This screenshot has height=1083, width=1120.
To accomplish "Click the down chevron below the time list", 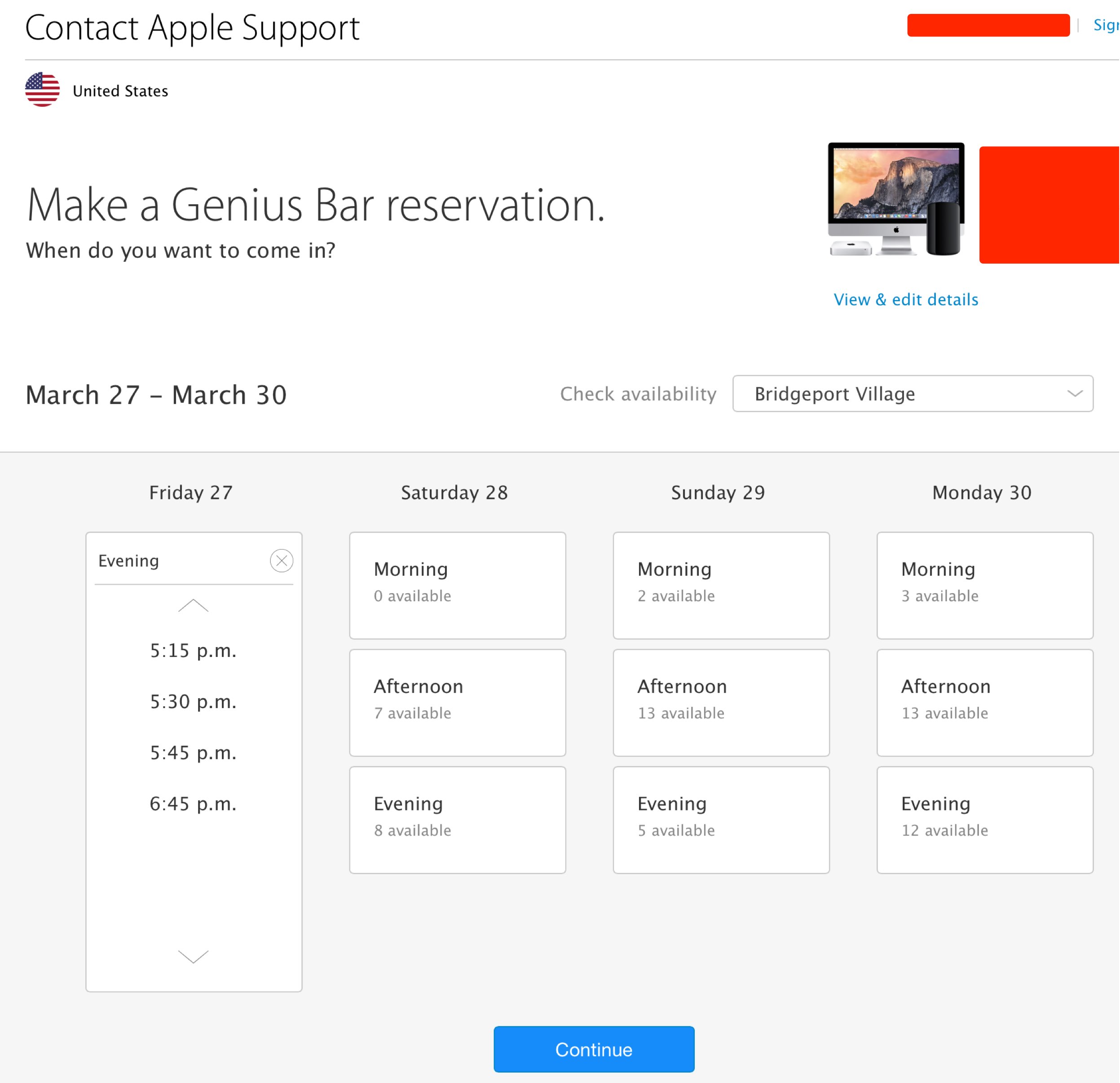I will click(193, 956).
